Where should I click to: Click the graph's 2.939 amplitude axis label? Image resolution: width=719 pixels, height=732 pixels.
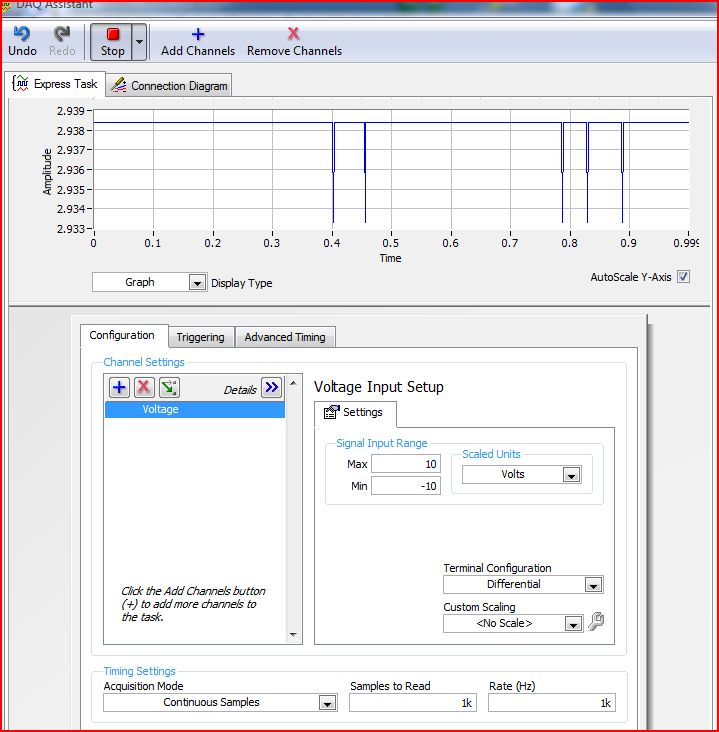(71, 111)
